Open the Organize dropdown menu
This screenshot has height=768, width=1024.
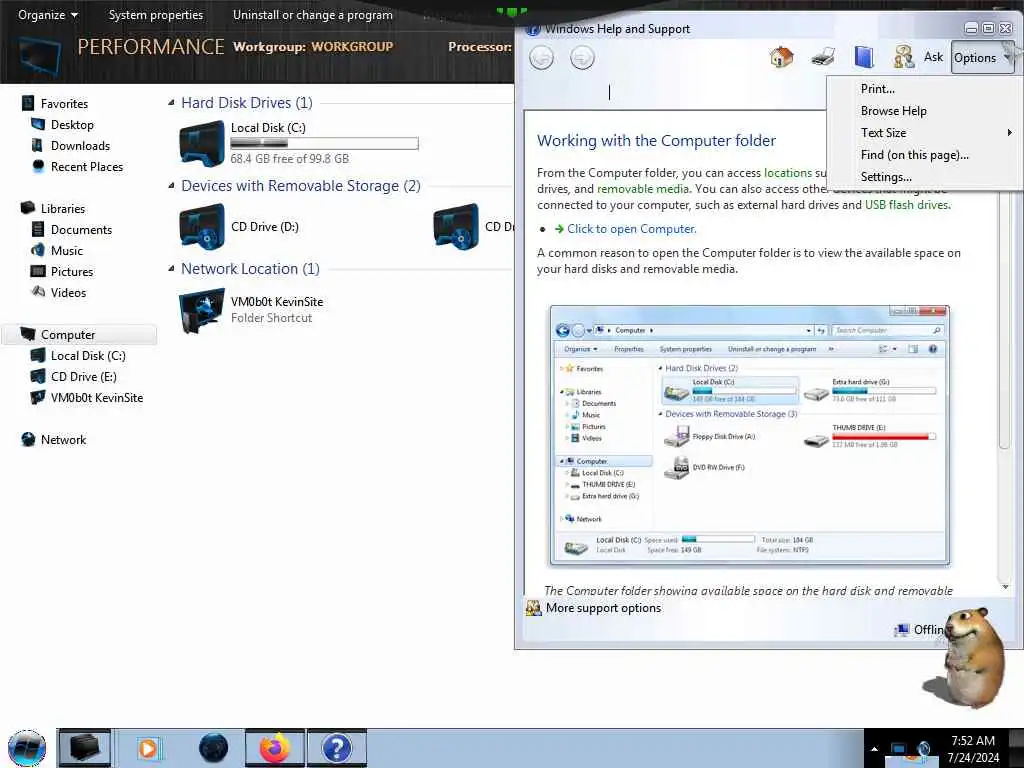coord(48,14)
